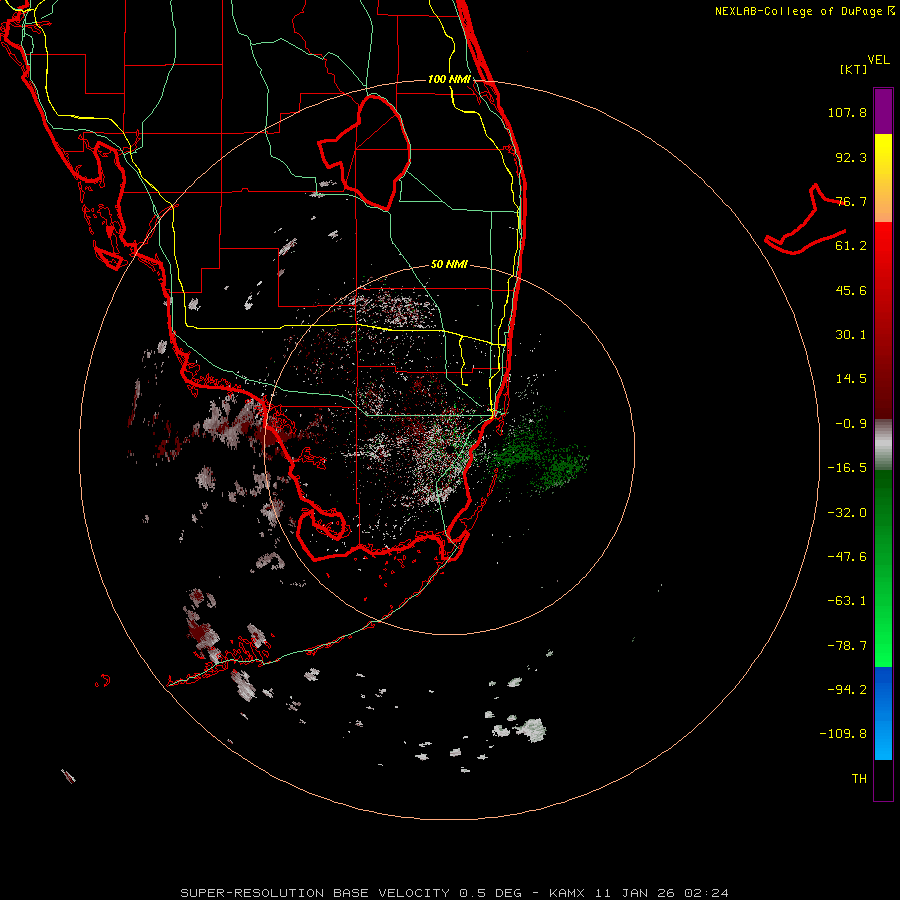Click the 61.2 velocity scale value

point(851,246)
